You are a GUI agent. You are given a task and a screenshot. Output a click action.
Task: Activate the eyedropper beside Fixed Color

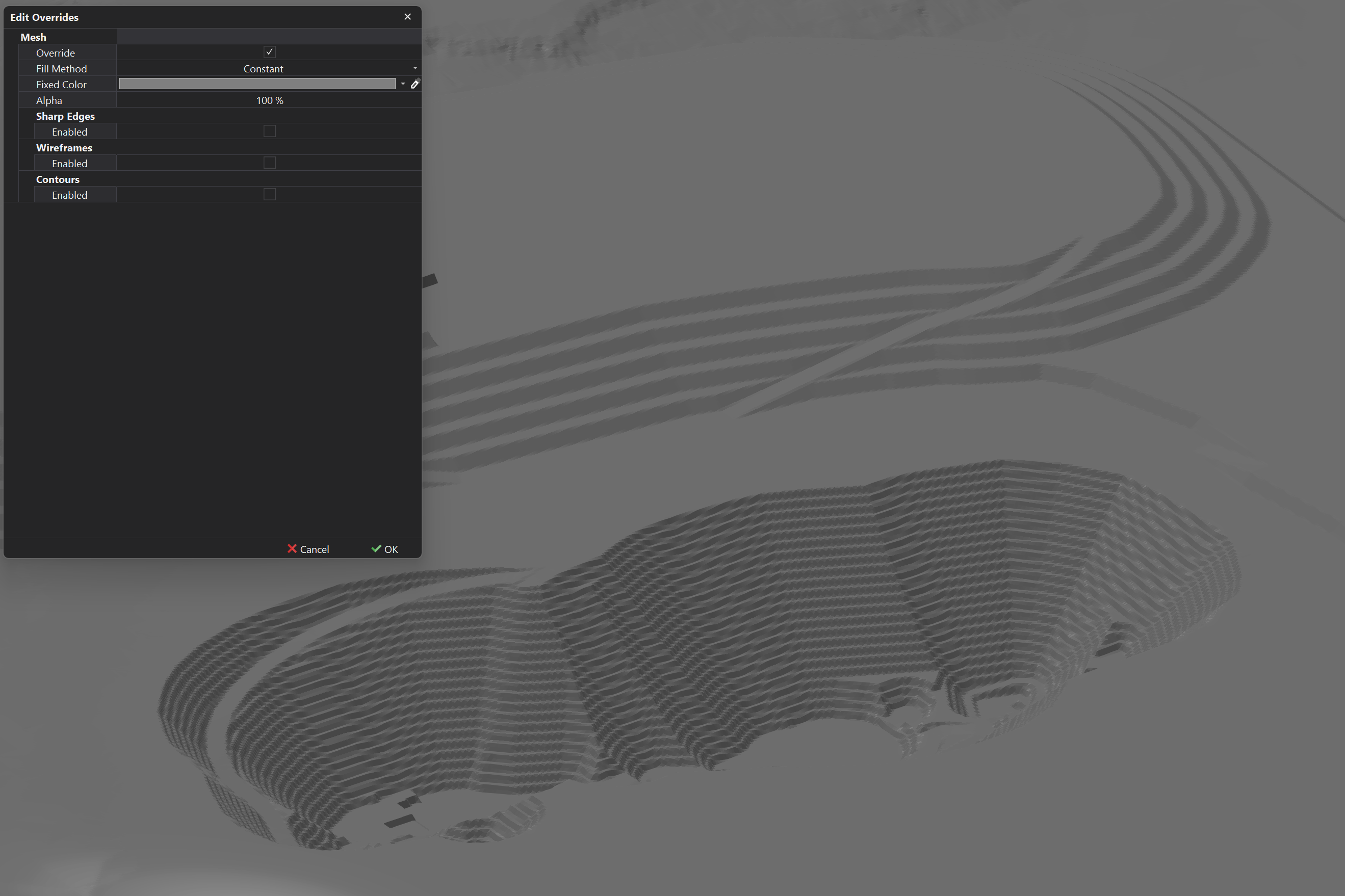pos(415,84)
